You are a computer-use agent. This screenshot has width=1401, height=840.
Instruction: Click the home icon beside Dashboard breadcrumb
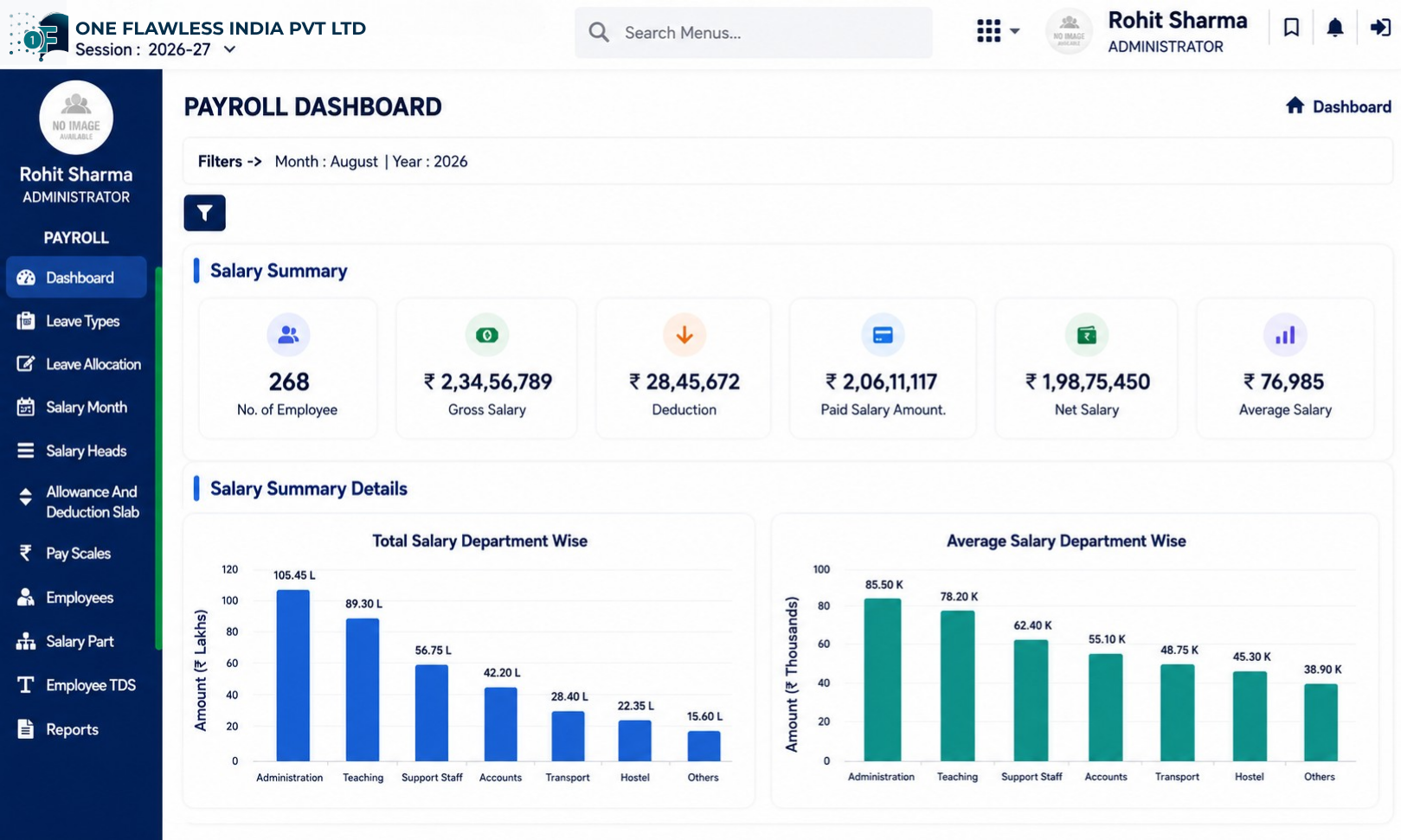pyautogui.click(x=1295, y=106)
